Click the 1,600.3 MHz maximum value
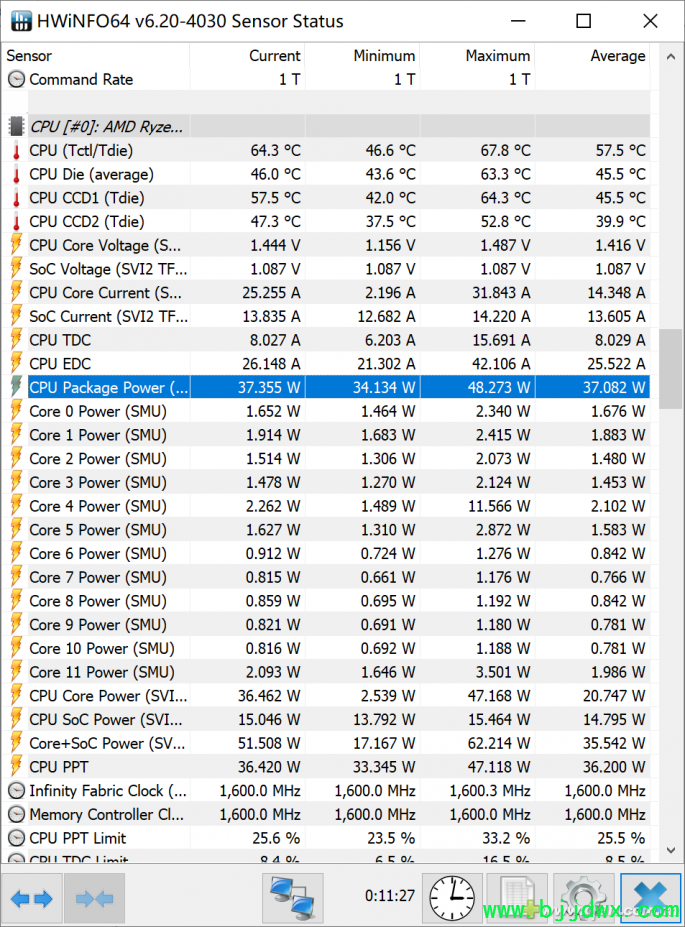Screen dimensions: 685x927 tap(490, 790)
